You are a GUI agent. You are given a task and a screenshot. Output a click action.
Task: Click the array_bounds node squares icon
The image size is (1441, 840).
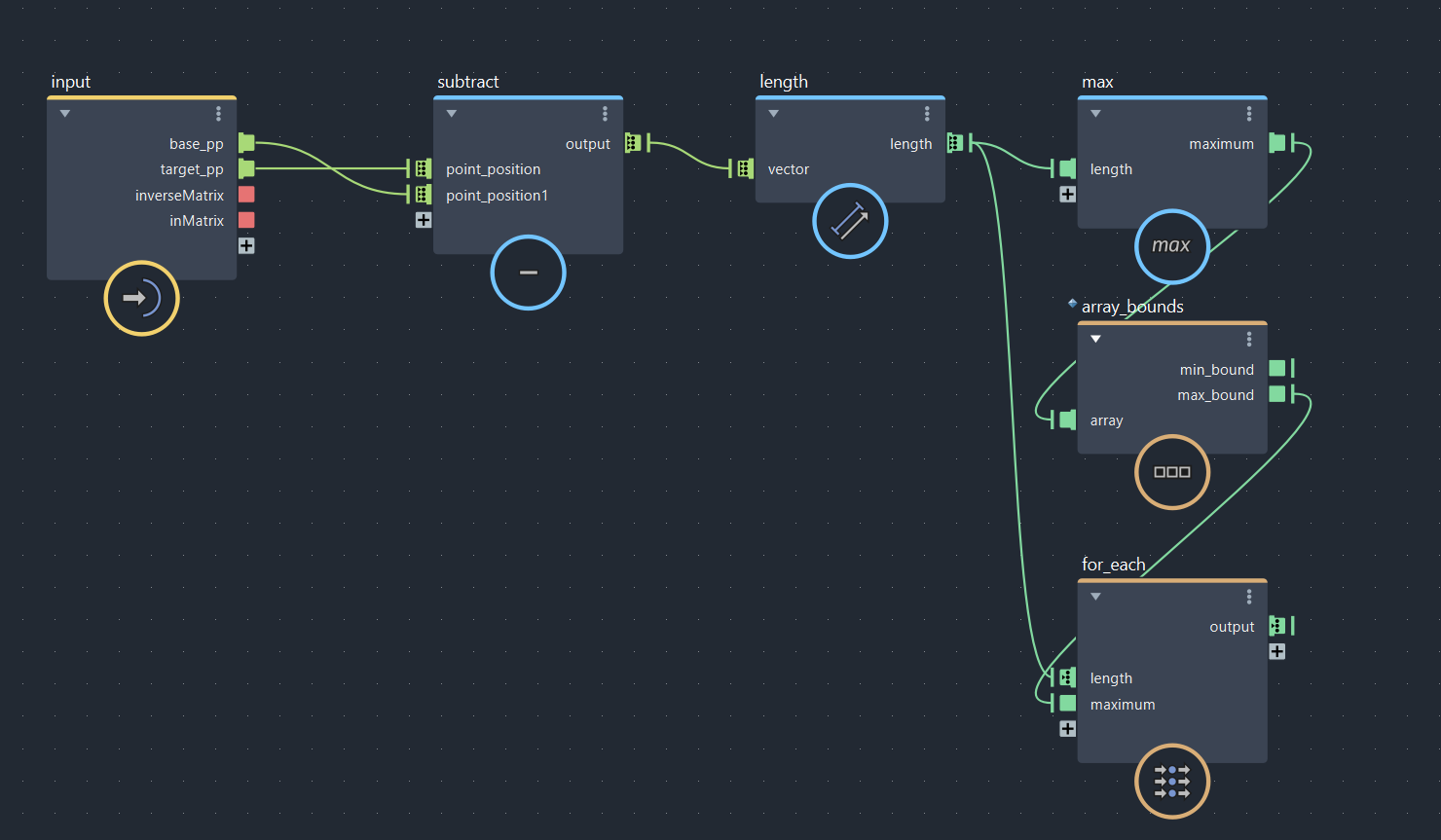click(1172, 472)
